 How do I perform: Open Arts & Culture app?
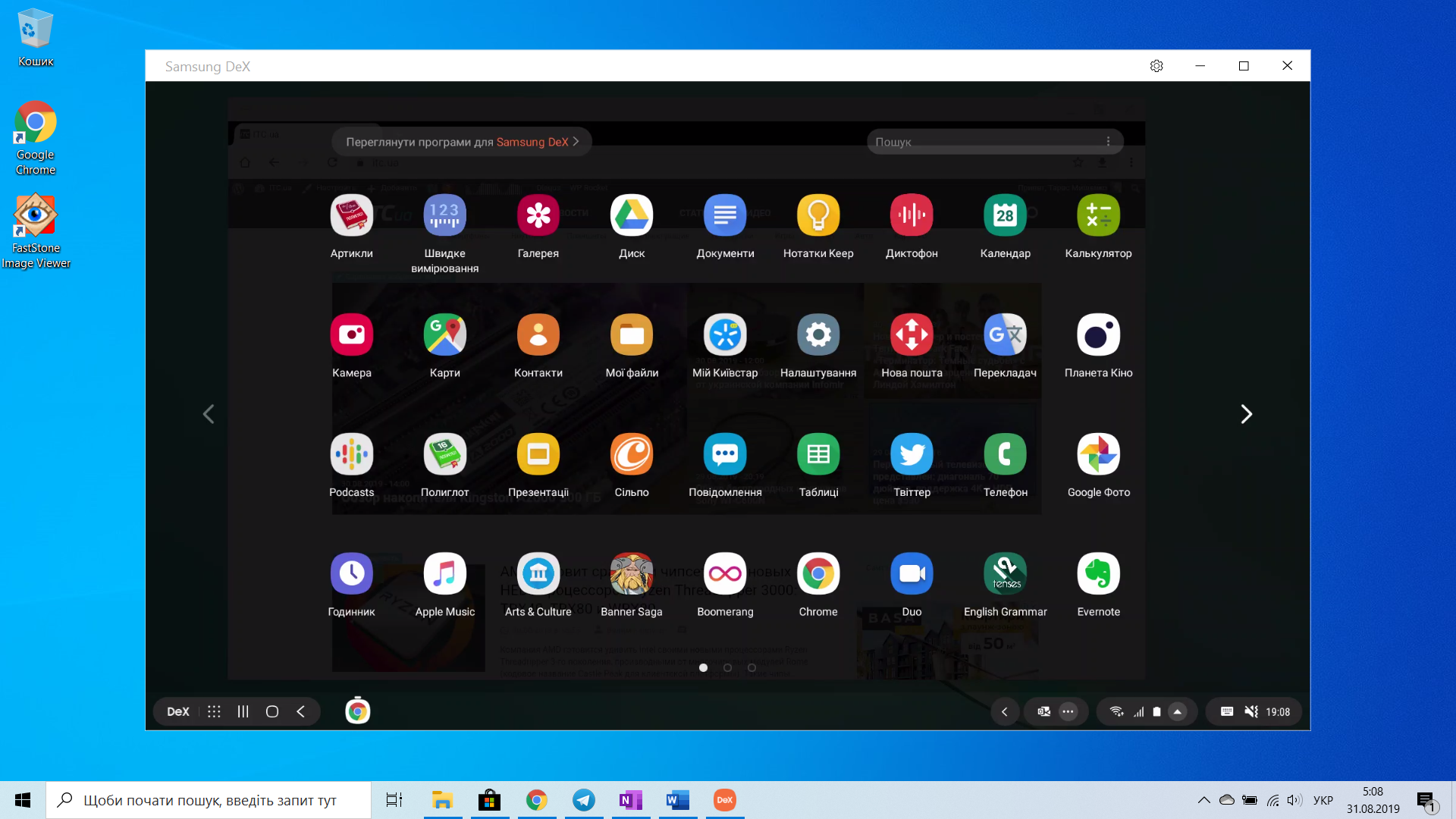(x=538, y=573)
